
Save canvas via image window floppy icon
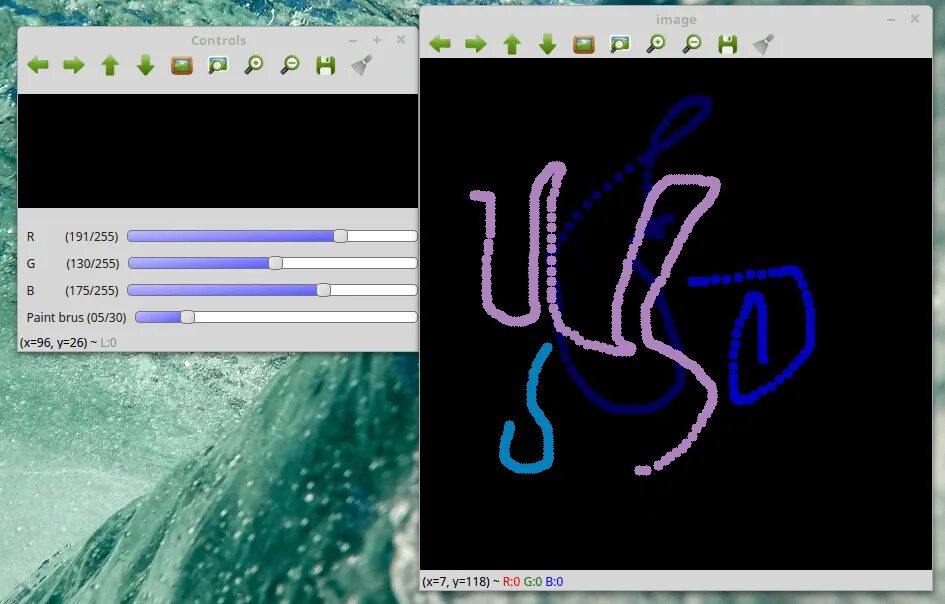(x=727, y=43)
